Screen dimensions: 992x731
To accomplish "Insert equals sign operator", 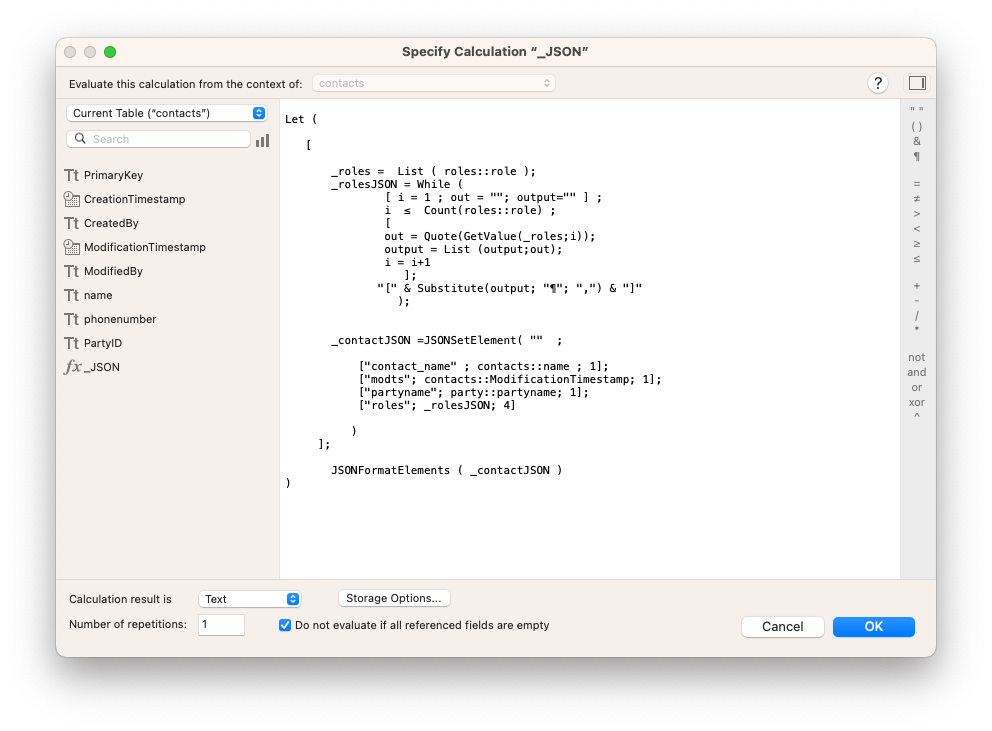I will click(917, 184).
